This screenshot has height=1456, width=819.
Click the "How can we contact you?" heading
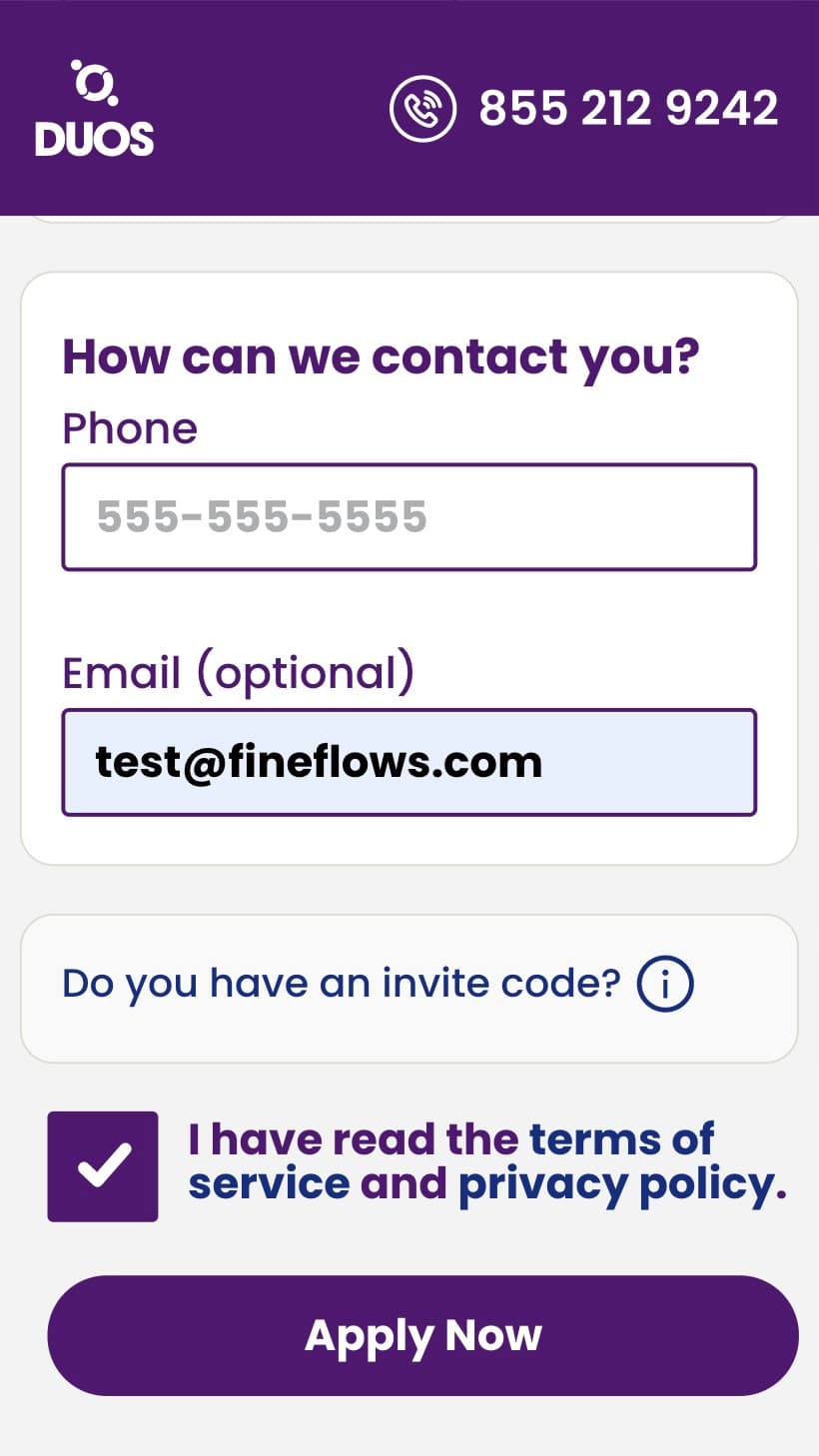382,358
